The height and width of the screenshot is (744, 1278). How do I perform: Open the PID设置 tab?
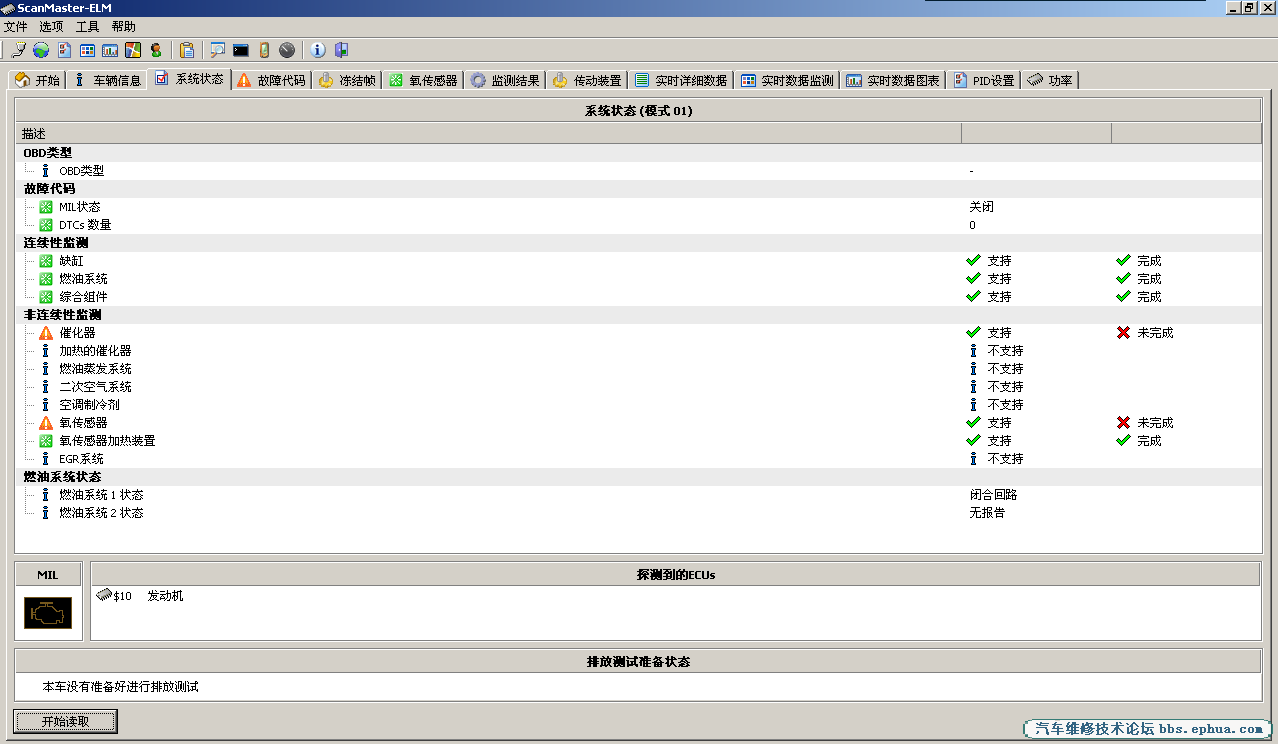pos(984,80)
